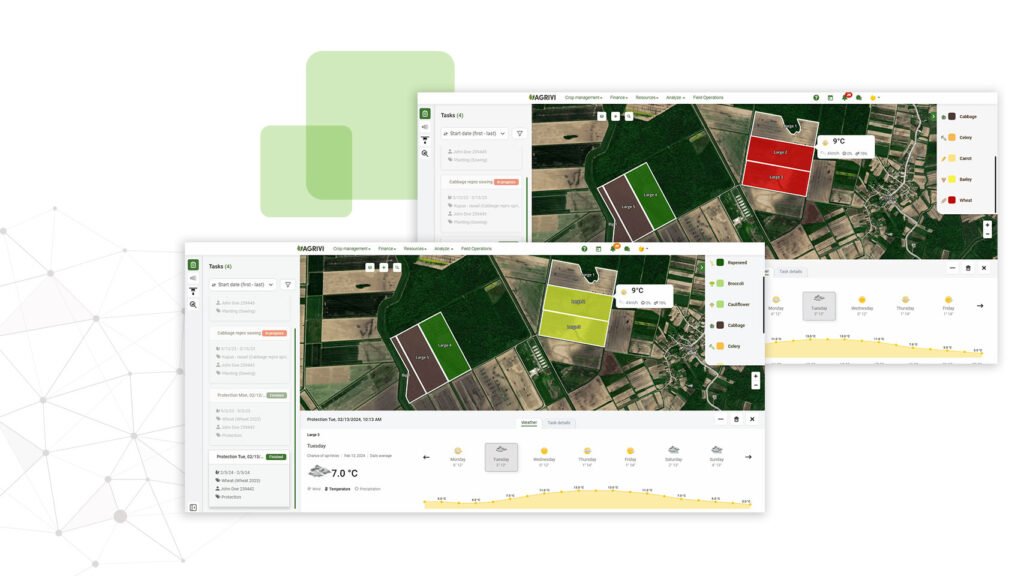Click Broccoli light green swatch in front legend
This screenshot has height=576, width=1024.
tap(720, 283)
